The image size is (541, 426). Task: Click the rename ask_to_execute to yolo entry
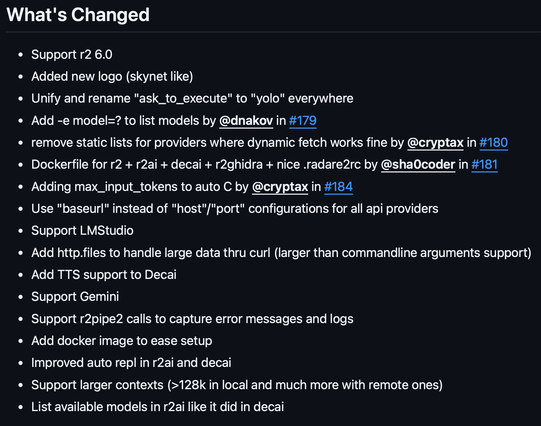pos(192,99)
